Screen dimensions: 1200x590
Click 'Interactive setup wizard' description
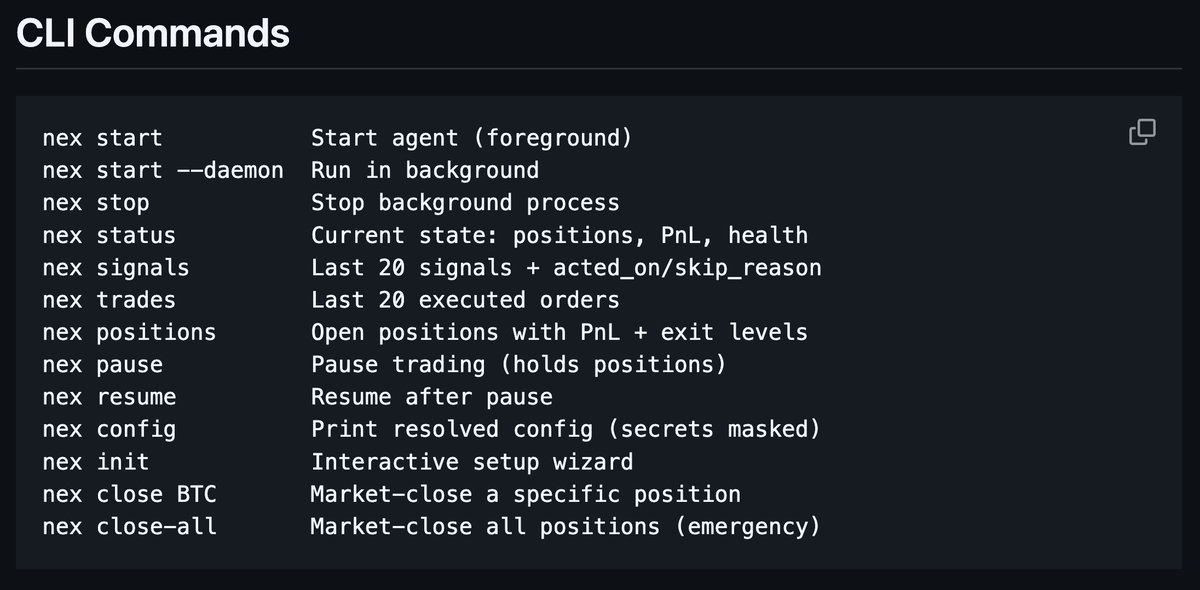tap(472, 462)
